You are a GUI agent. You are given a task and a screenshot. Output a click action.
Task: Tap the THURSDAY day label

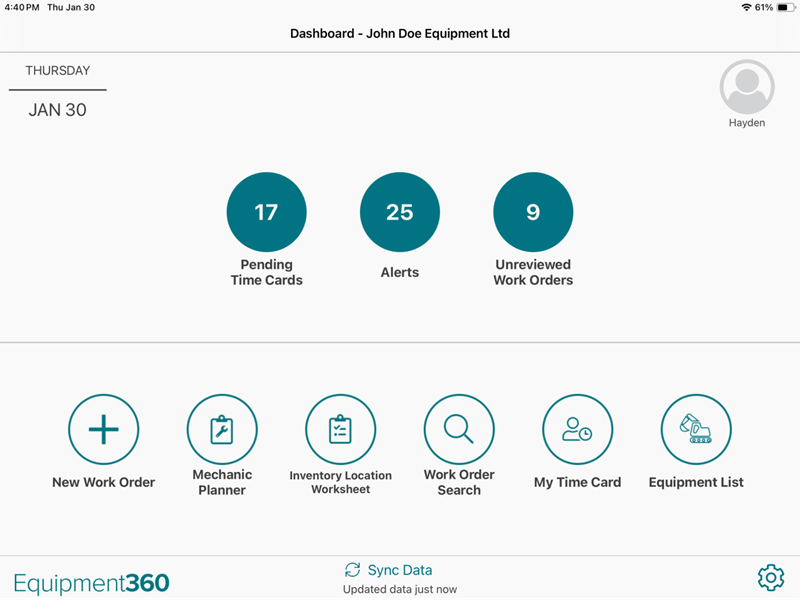(58, 70)
